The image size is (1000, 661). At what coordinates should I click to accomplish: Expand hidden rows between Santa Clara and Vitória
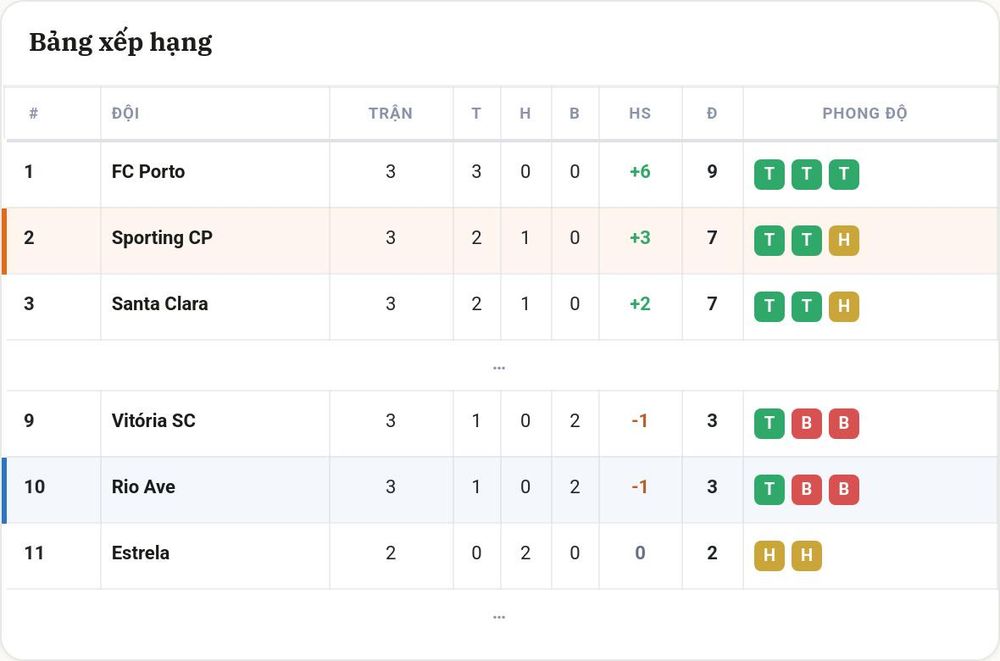pyautogui.click(x=499, y=368)
